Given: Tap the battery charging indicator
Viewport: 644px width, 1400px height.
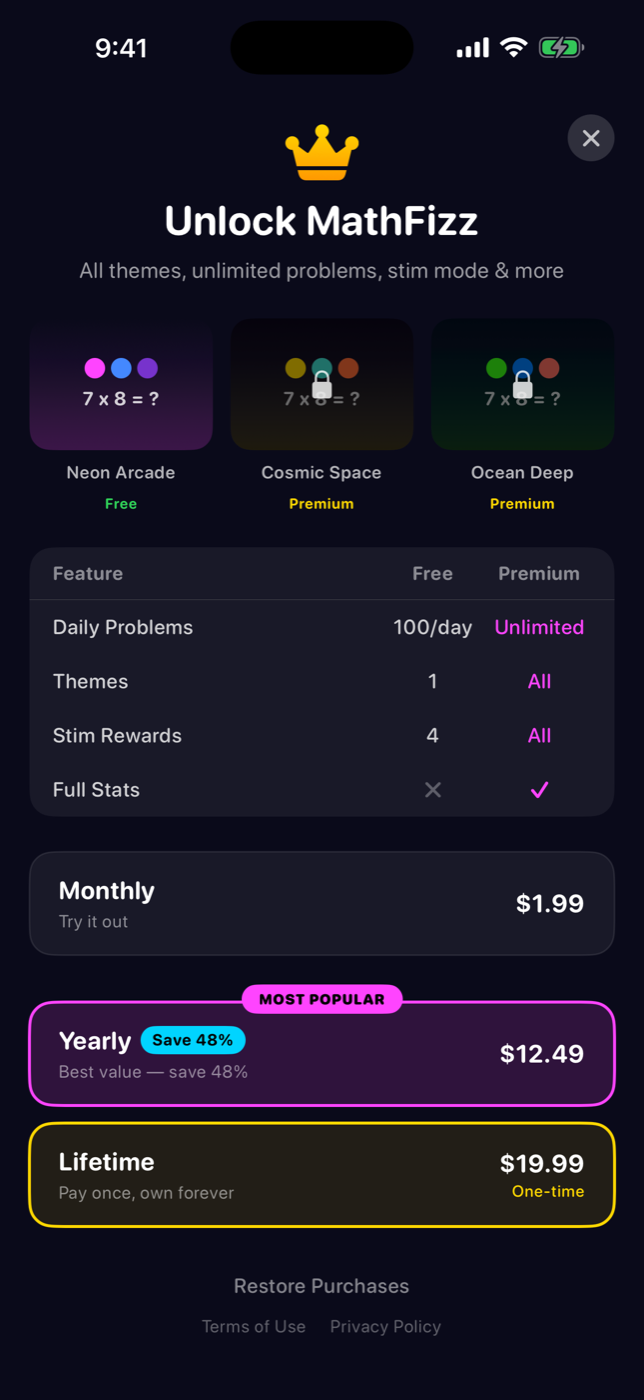Looking at the screenshot, I should tap(560, 46).
